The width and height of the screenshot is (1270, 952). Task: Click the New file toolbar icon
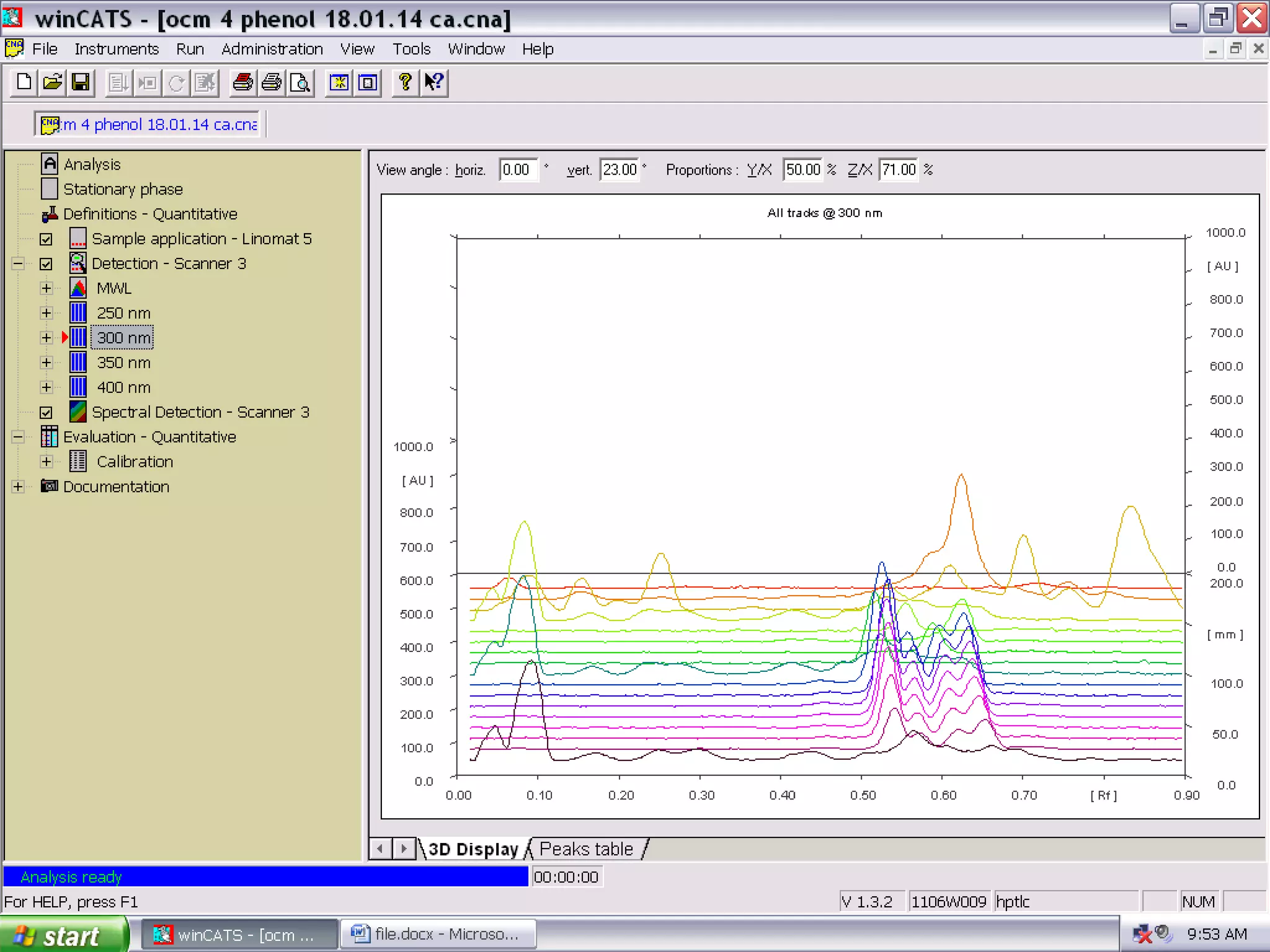click(x=24, y=82)
